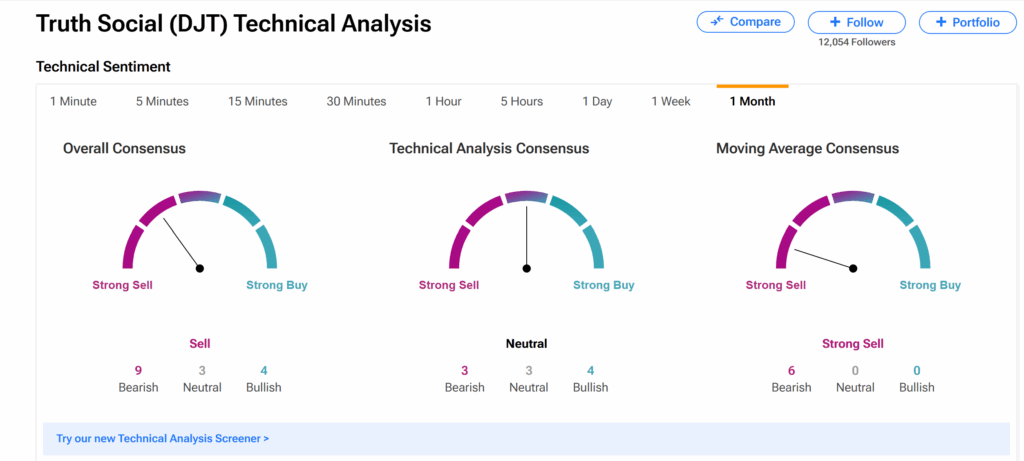This screenshot has height=461, width=1024.
Task: Click the Overall Consensus gauge needle
Action: pos(182,243)
